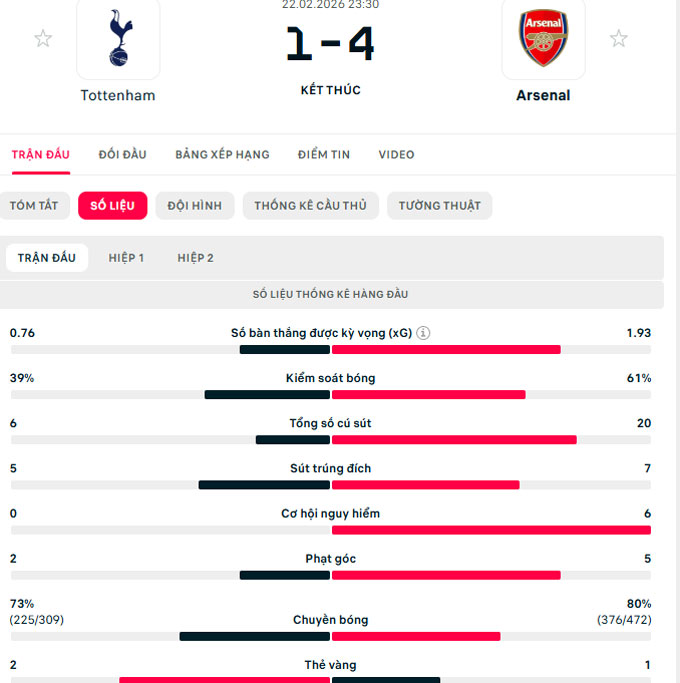Open the TƯỜNG THUẬT commentary section
The image size is (680, 683).
(x=439, y=206)
